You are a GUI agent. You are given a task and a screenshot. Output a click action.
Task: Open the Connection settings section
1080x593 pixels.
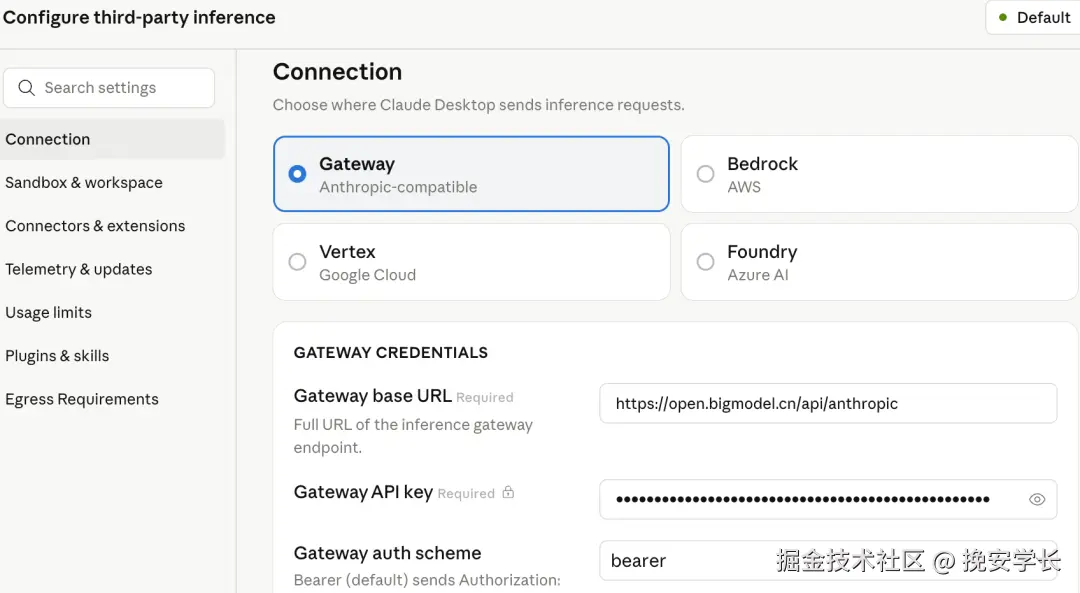point(48,139)
